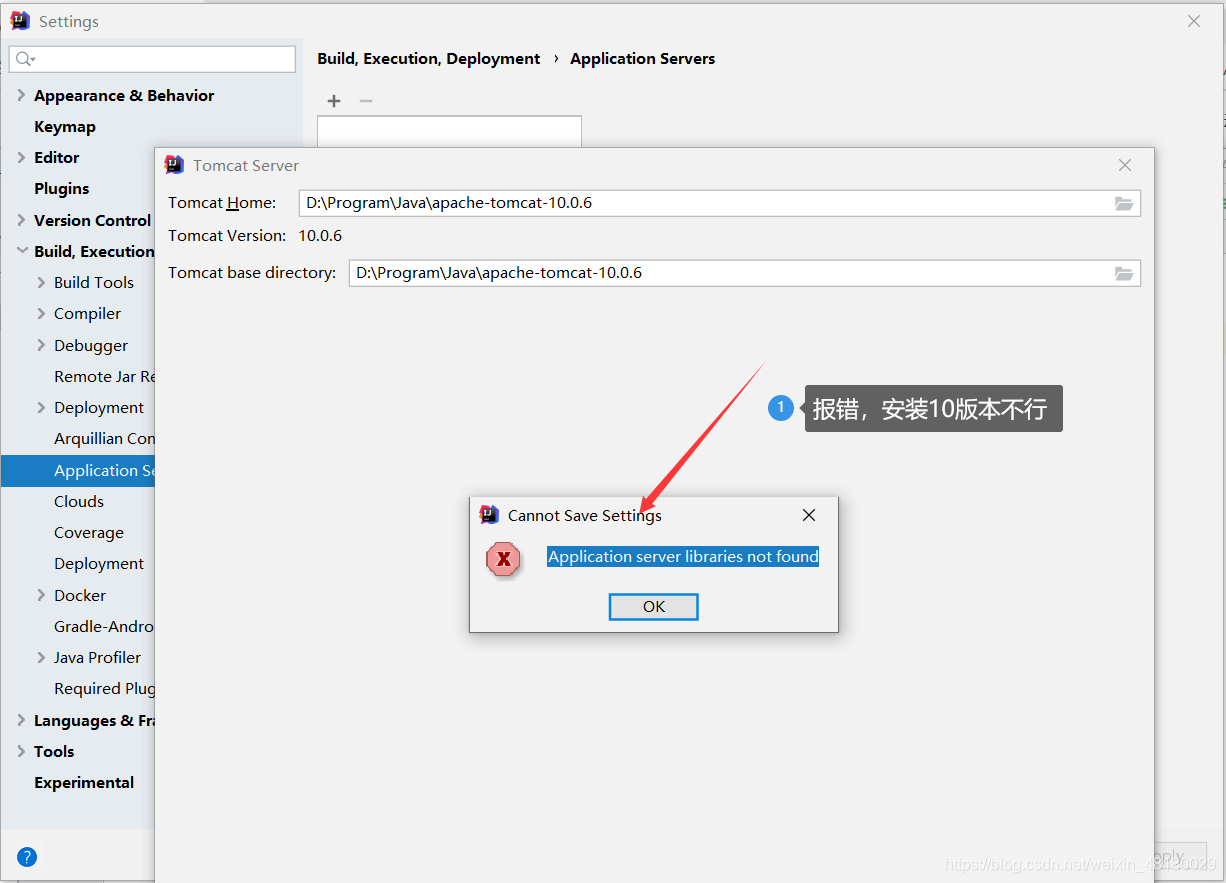Expand Build Tools node
The width and height of the screenshot is (1226, 883).
41,282
